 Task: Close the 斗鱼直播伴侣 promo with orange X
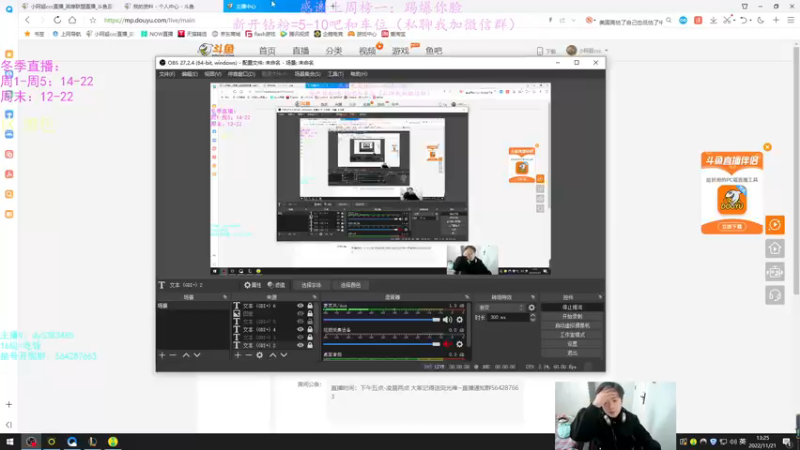(767, 147)
